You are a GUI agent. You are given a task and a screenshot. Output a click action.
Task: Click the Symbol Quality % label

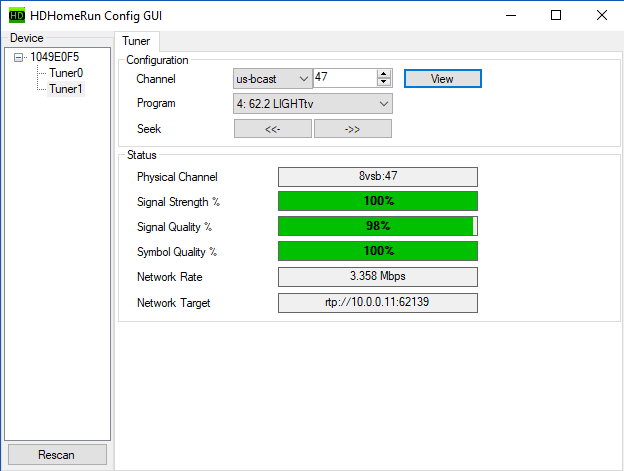pos(177,252)
